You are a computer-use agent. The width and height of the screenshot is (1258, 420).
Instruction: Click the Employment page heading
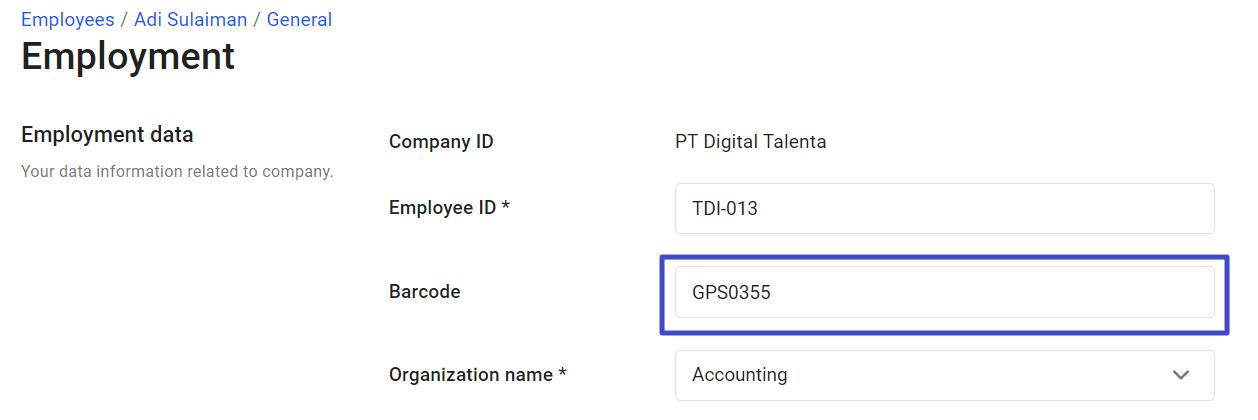[128, 56]
